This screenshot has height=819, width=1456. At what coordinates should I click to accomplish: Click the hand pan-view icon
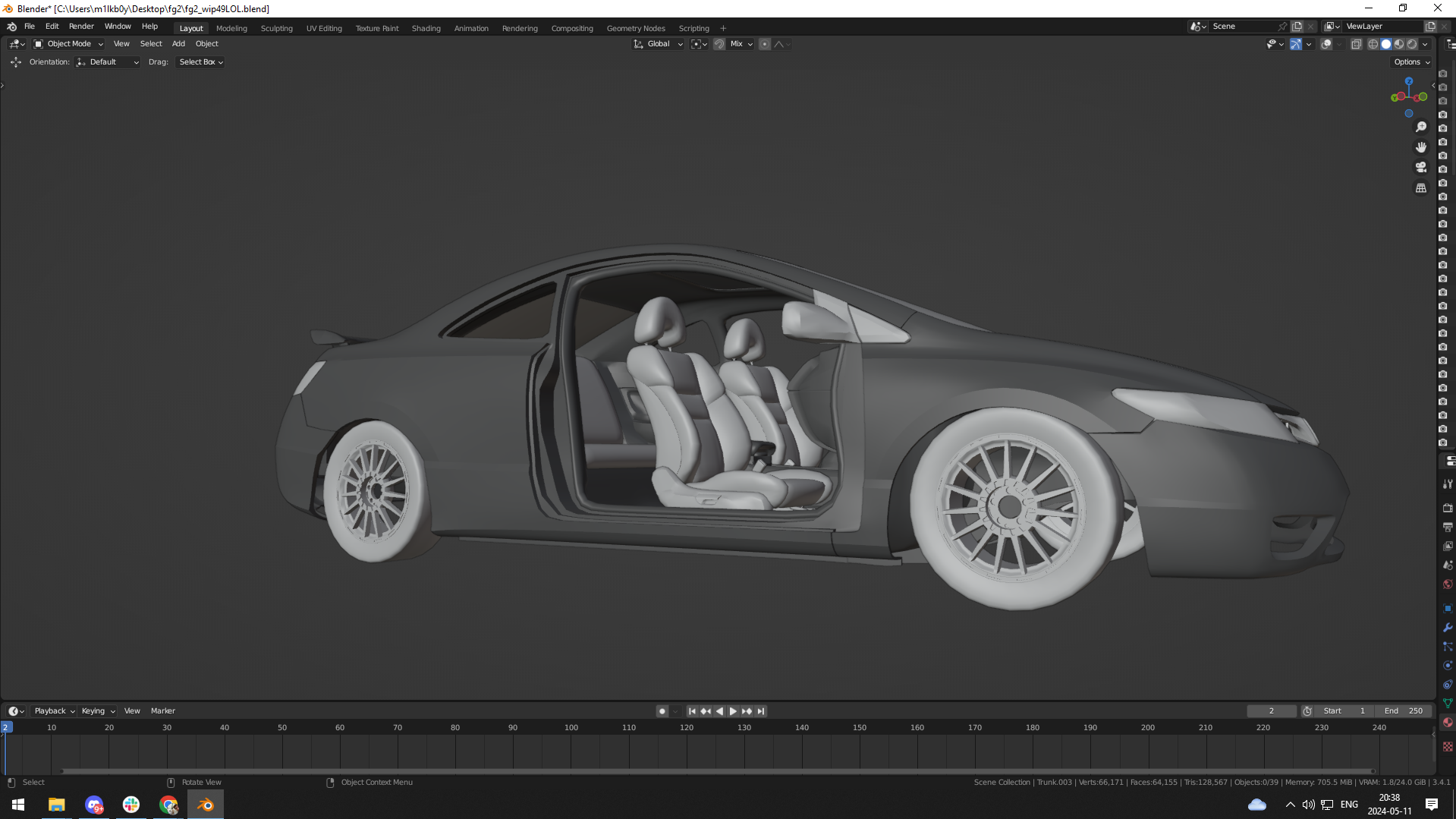(1421, 147)
